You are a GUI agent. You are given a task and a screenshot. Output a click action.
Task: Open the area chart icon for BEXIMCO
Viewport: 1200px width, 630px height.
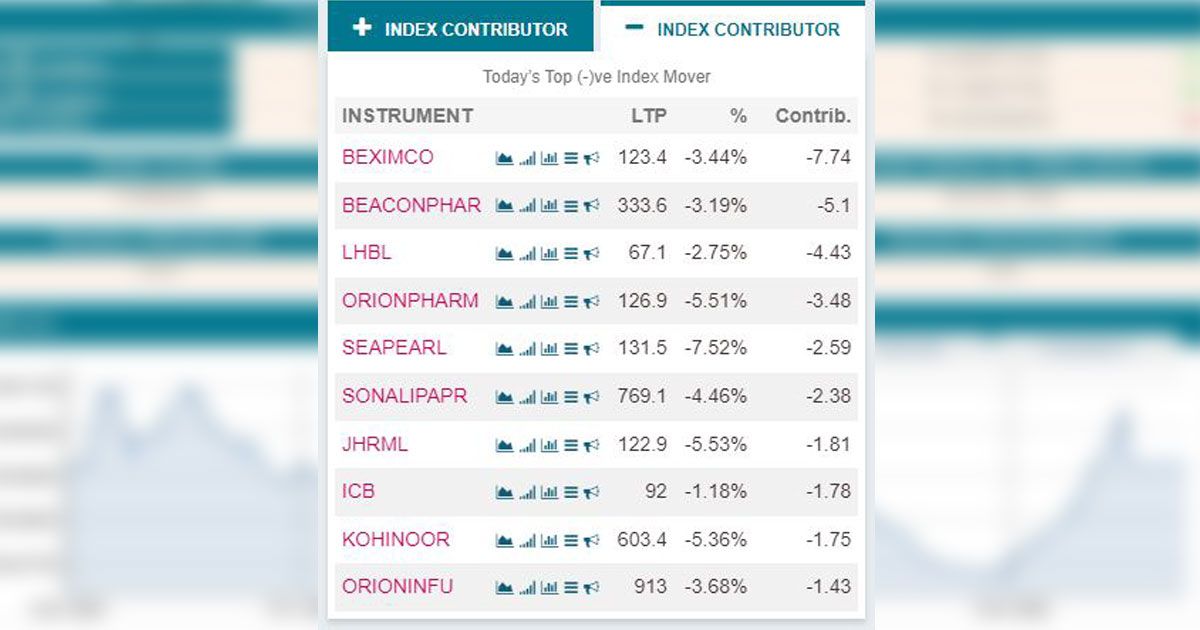click(x=504, y=158)
